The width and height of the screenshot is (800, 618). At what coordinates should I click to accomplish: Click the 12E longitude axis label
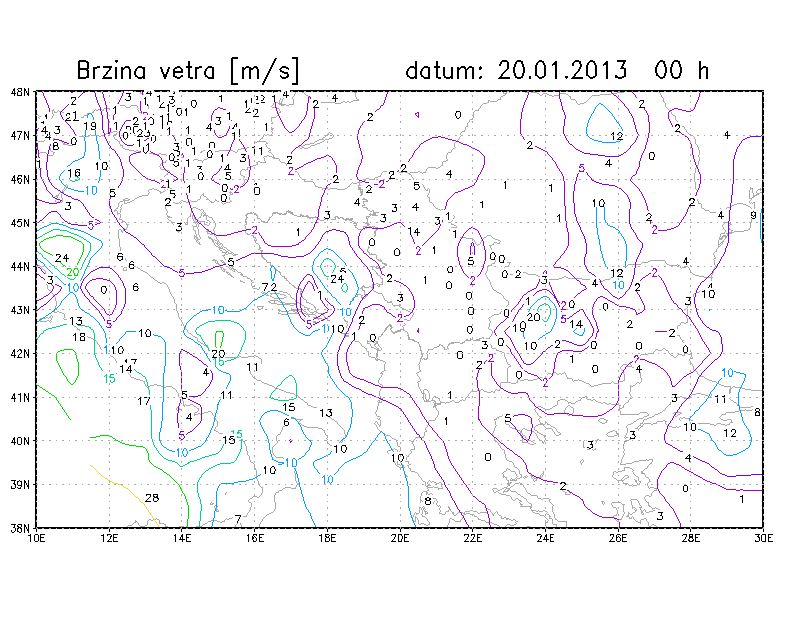109,538
